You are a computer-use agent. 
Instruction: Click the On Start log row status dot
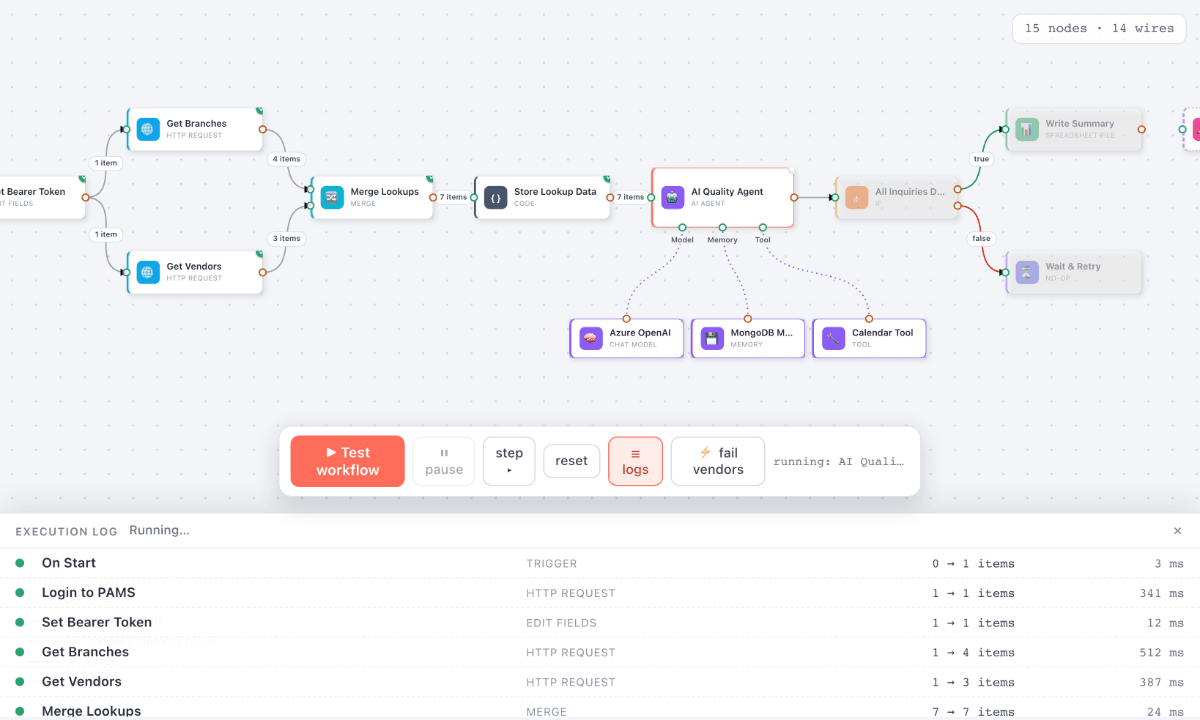(19, 563)
